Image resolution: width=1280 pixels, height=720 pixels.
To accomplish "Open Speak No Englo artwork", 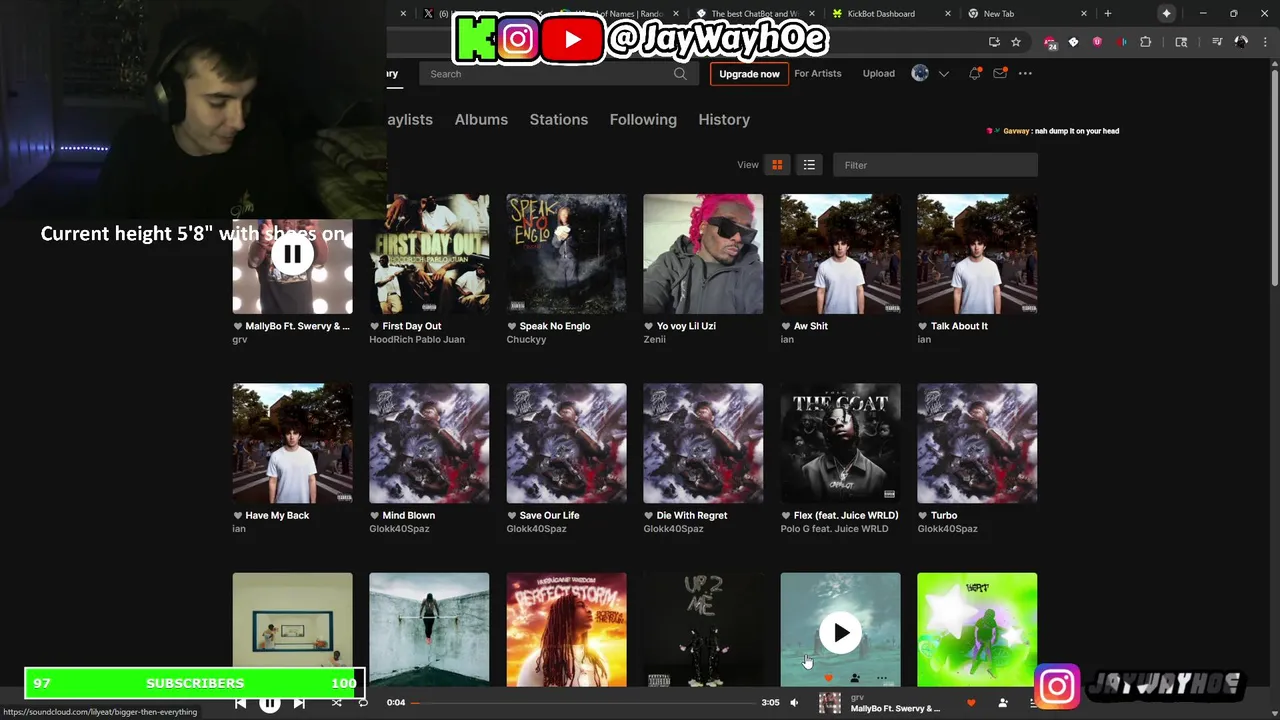I will click(566, 254).
